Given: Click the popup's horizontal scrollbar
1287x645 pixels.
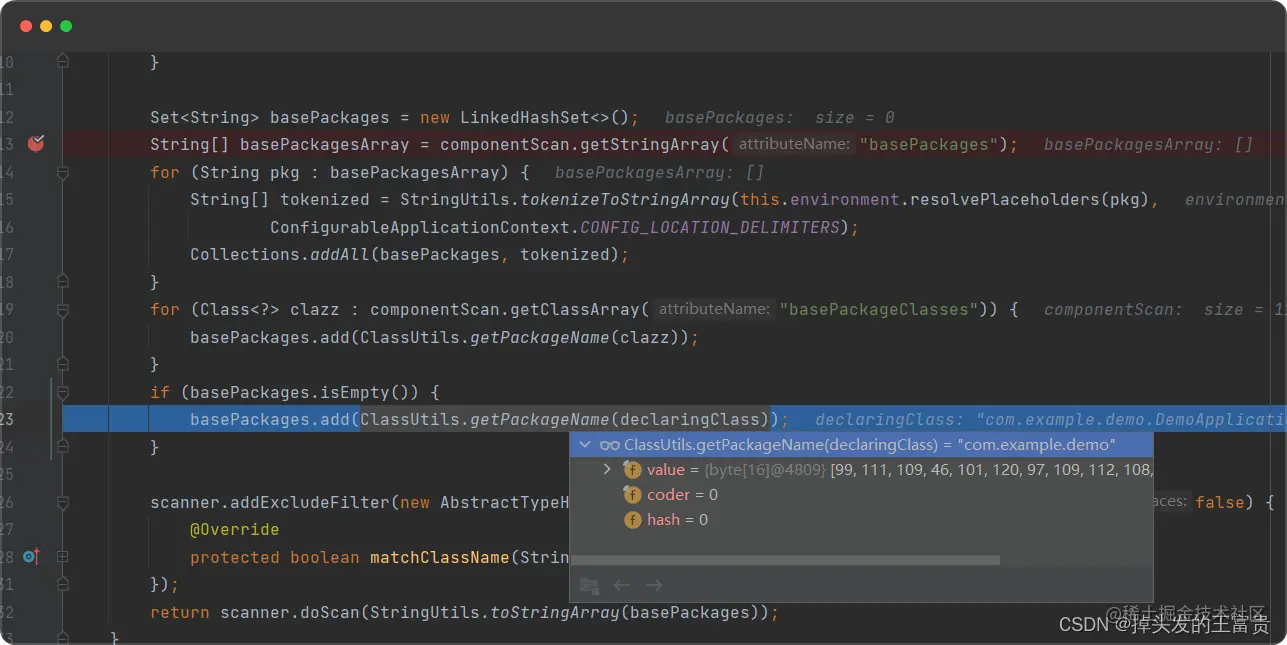Looking at the screenshot, I should pos(785,560).
